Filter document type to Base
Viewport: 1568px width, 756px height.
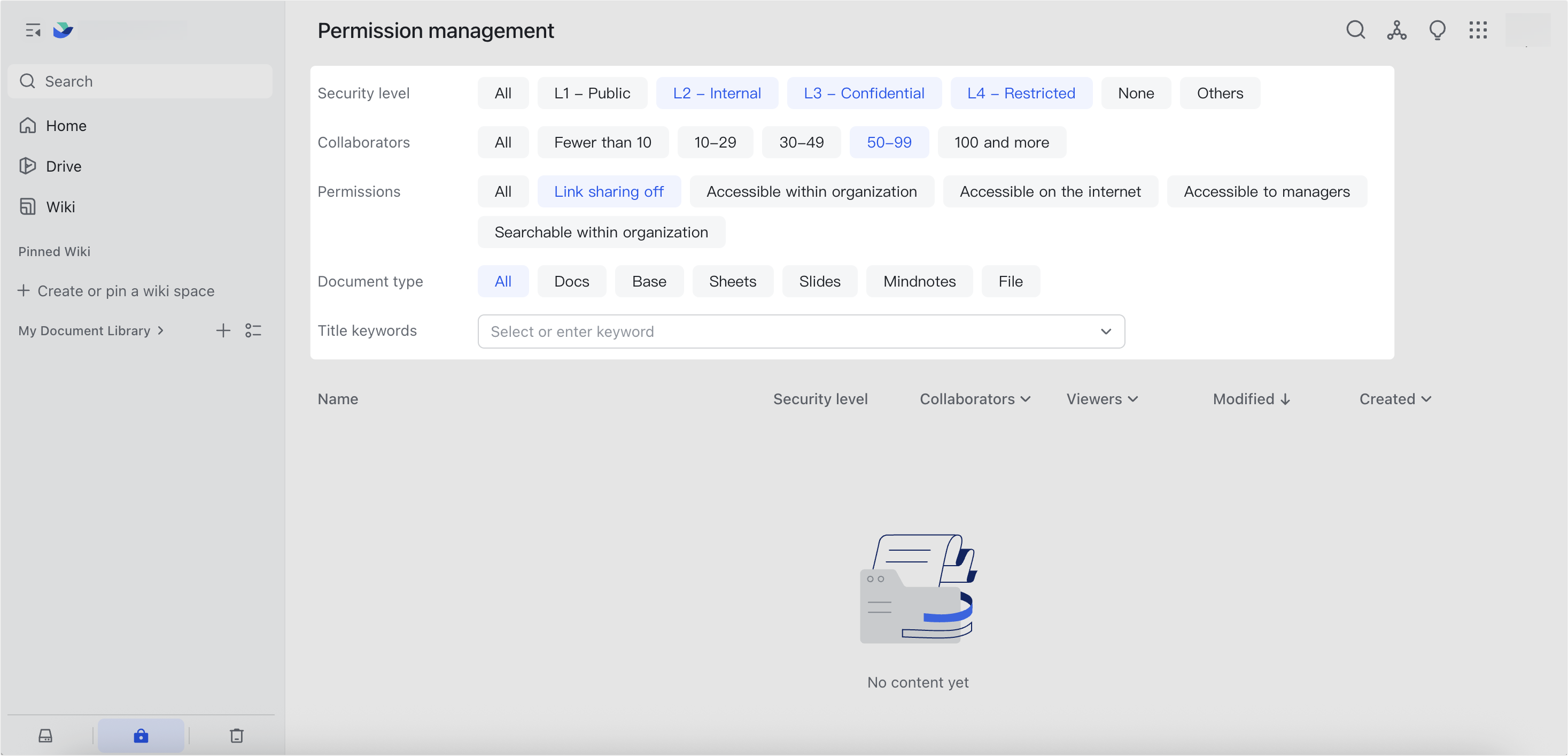[x=649, y=281]
